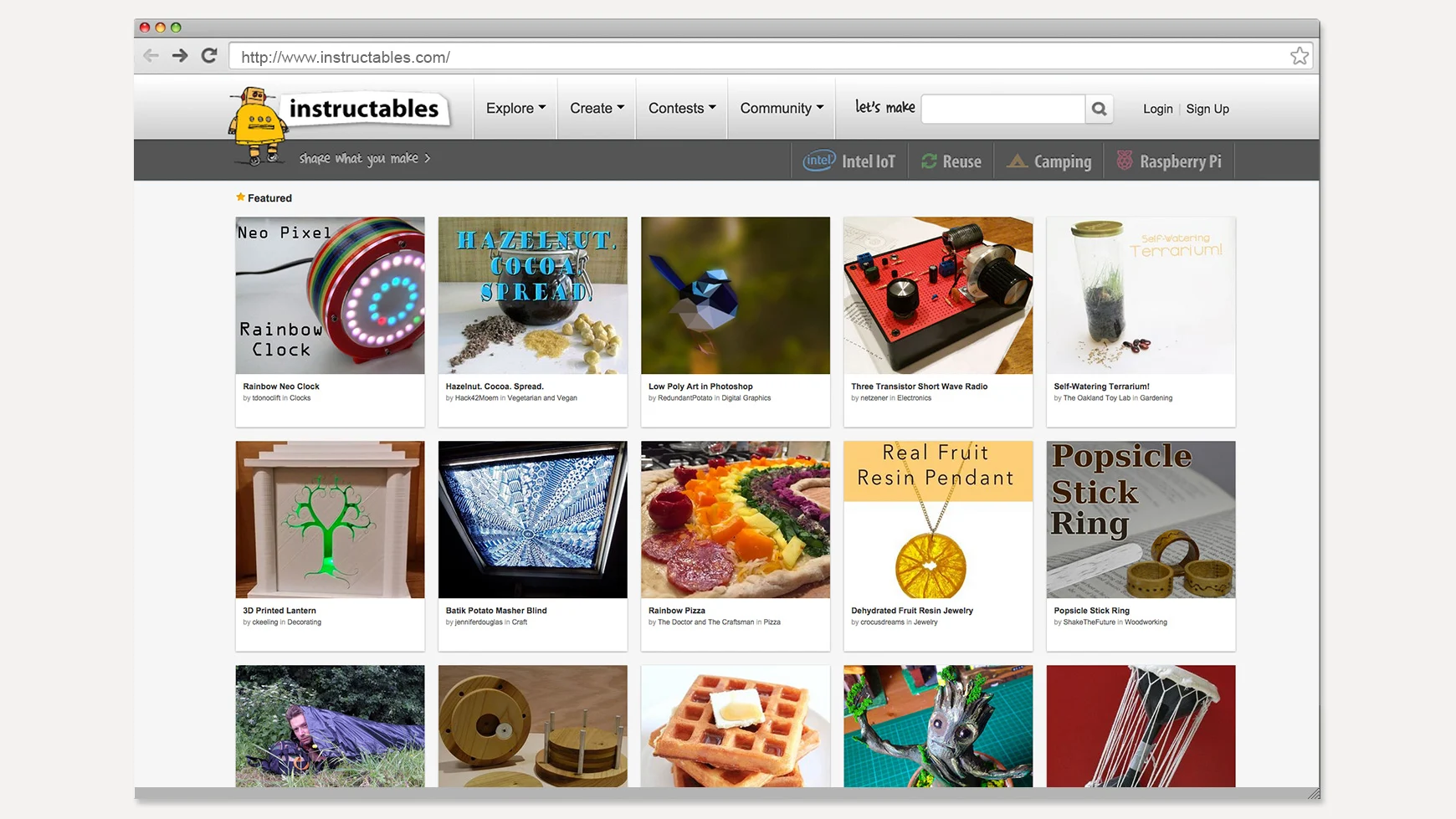Reload the page with refresh icon
The height and width of the screenshot is (819, 1456).
(x=209, y=56)
